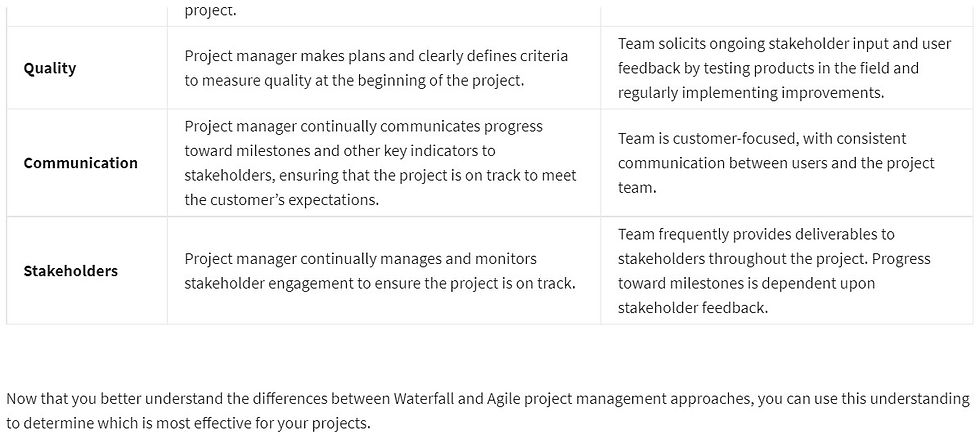Select the cell about defining quality criteria
Image resolution: width=980 pixels, height=447 pixels.
(x=384, y=68)
